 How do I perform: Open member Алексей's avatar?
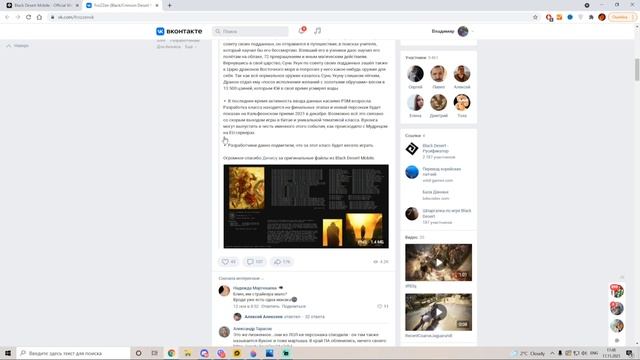tap(462, 74)
